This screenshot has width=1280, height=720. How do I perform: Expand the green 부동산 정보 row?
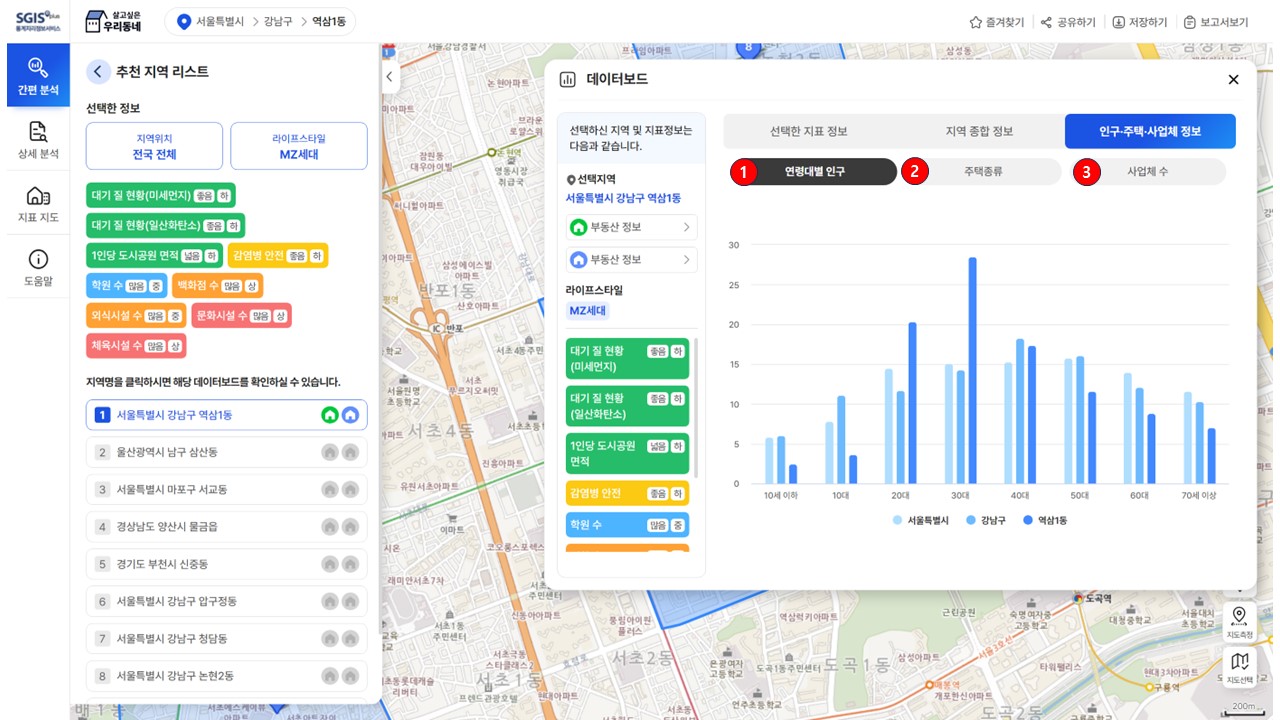(x=631, y=227)
